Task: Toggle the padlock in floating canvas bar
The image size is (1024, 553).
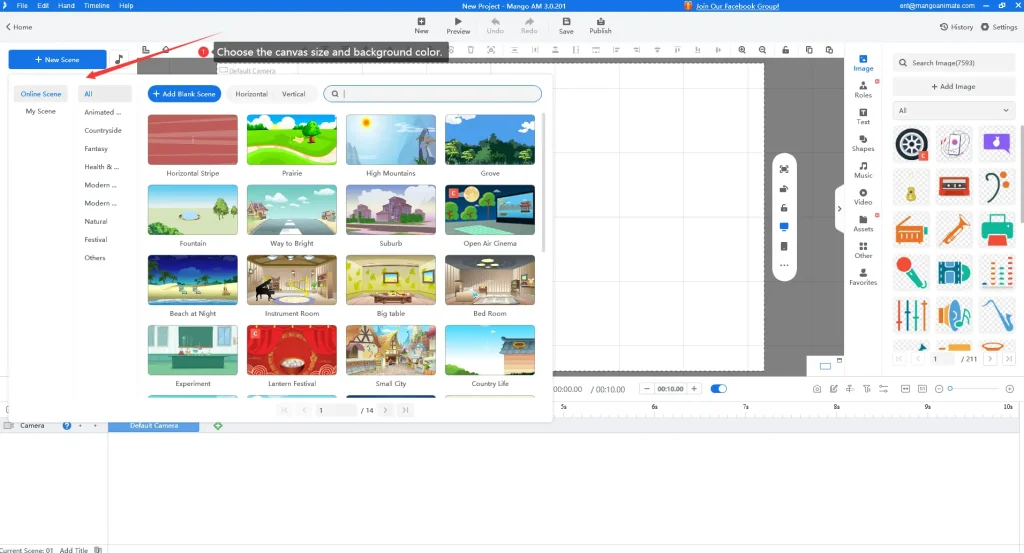Action: click(784, 208)
